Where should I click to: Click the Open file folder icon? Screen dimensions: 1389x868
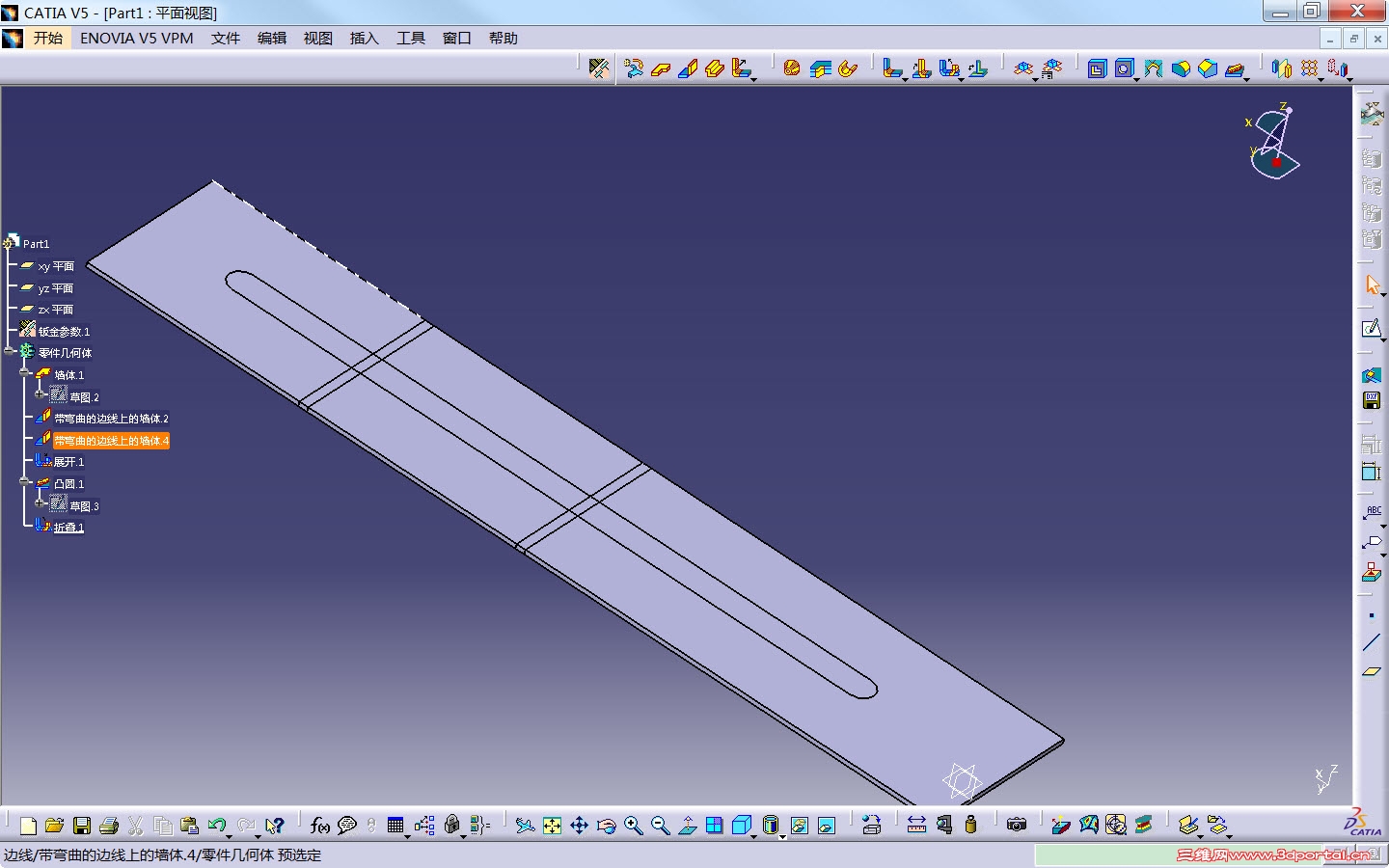[54, 825]
